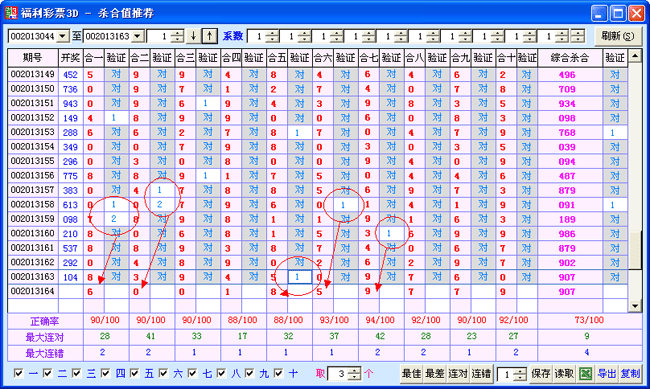The width and height of the screenshot is (650, 389).
Task: Click the down arrow sort button
Action: [x=193, y=36]
